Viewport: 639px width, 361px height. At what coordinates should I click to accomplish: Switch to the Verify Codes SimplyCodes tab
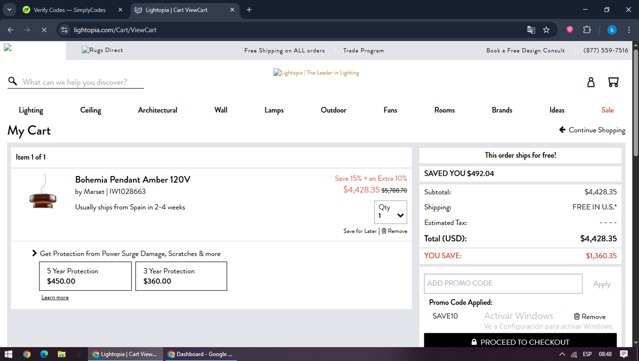tap(69, 10)
